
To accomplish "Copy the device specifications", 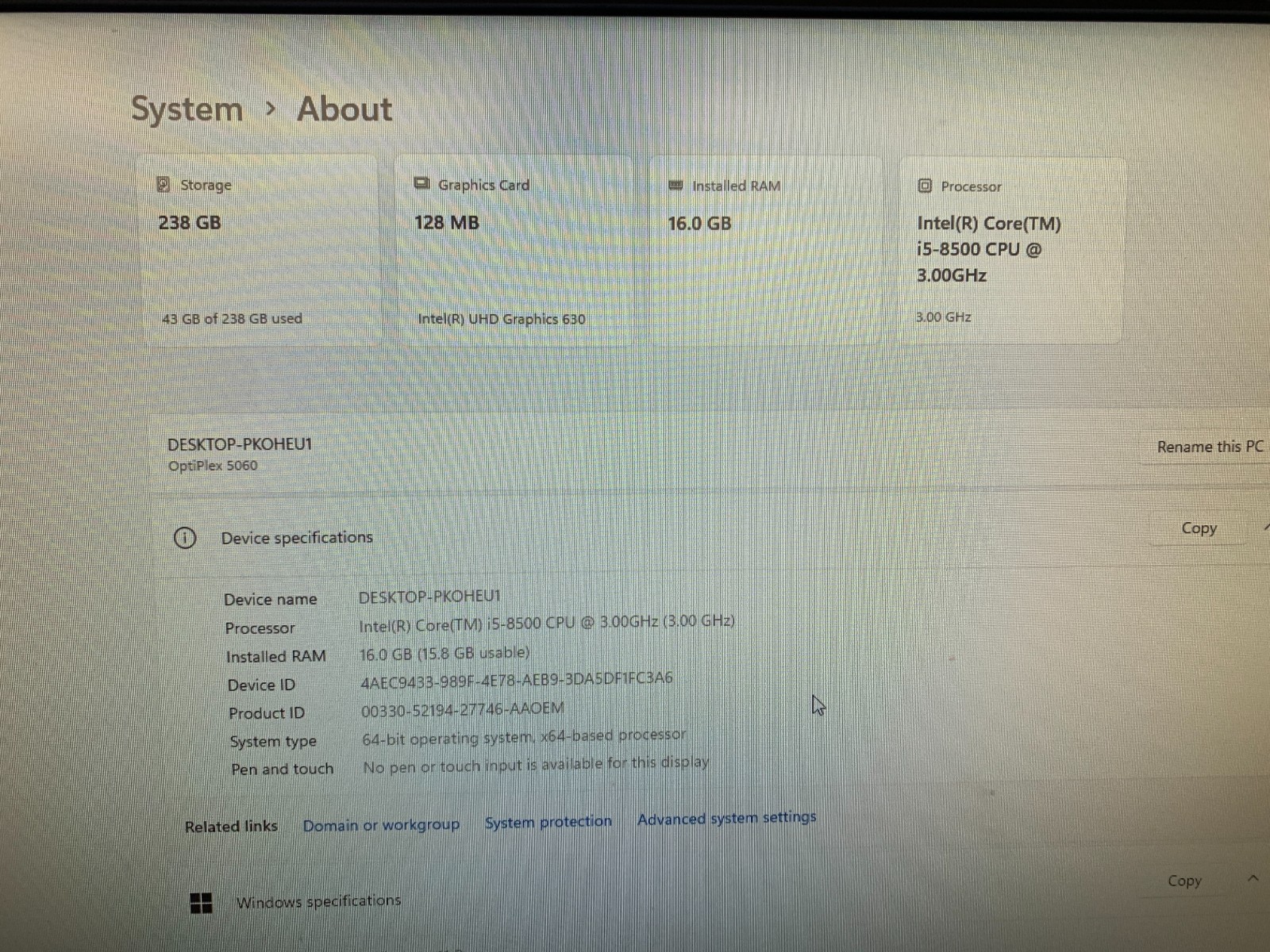I will pos(1199,528).
